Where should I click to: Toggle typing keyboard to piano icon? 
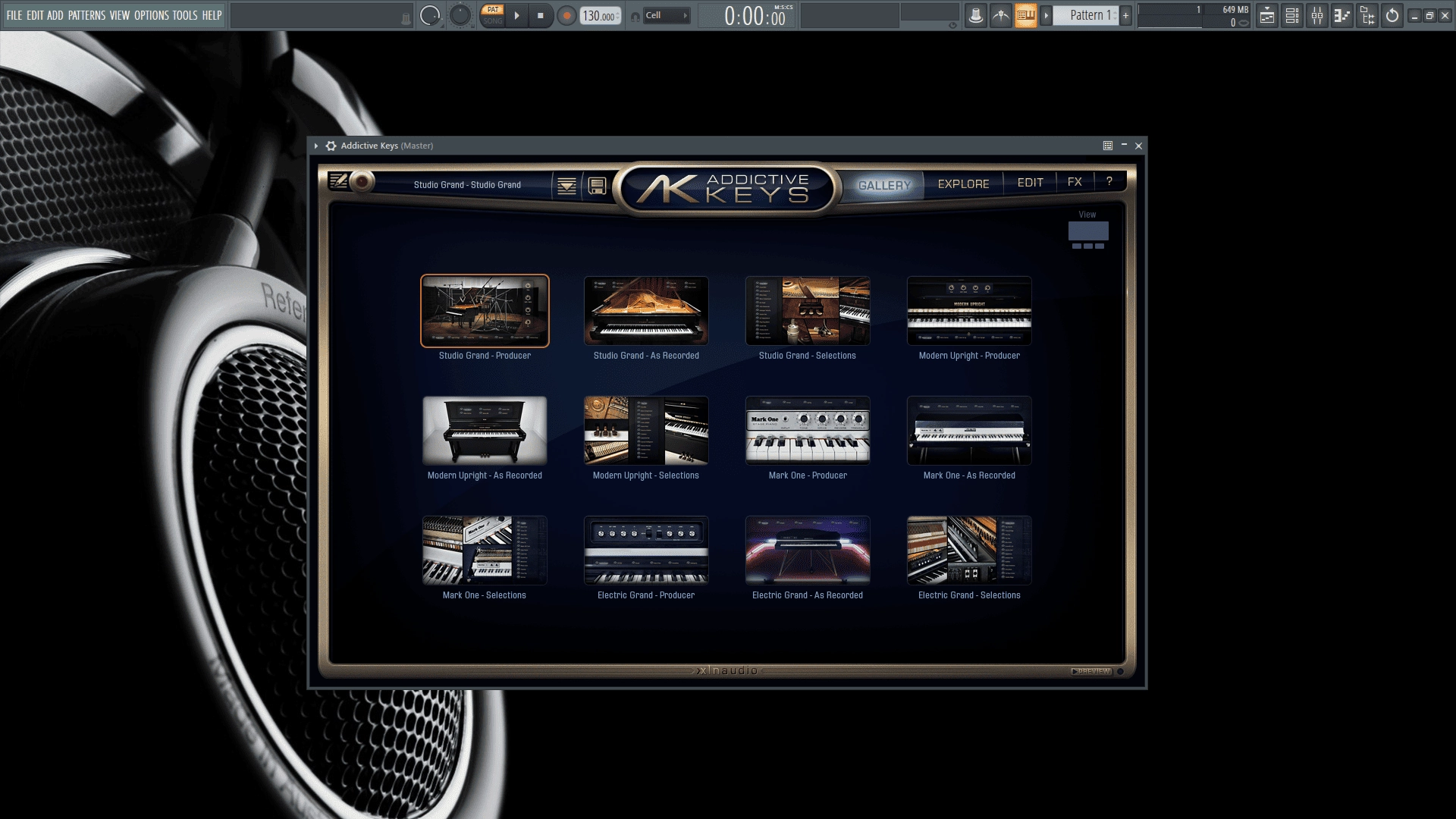pyautogui.click(x=1026, y=15)
